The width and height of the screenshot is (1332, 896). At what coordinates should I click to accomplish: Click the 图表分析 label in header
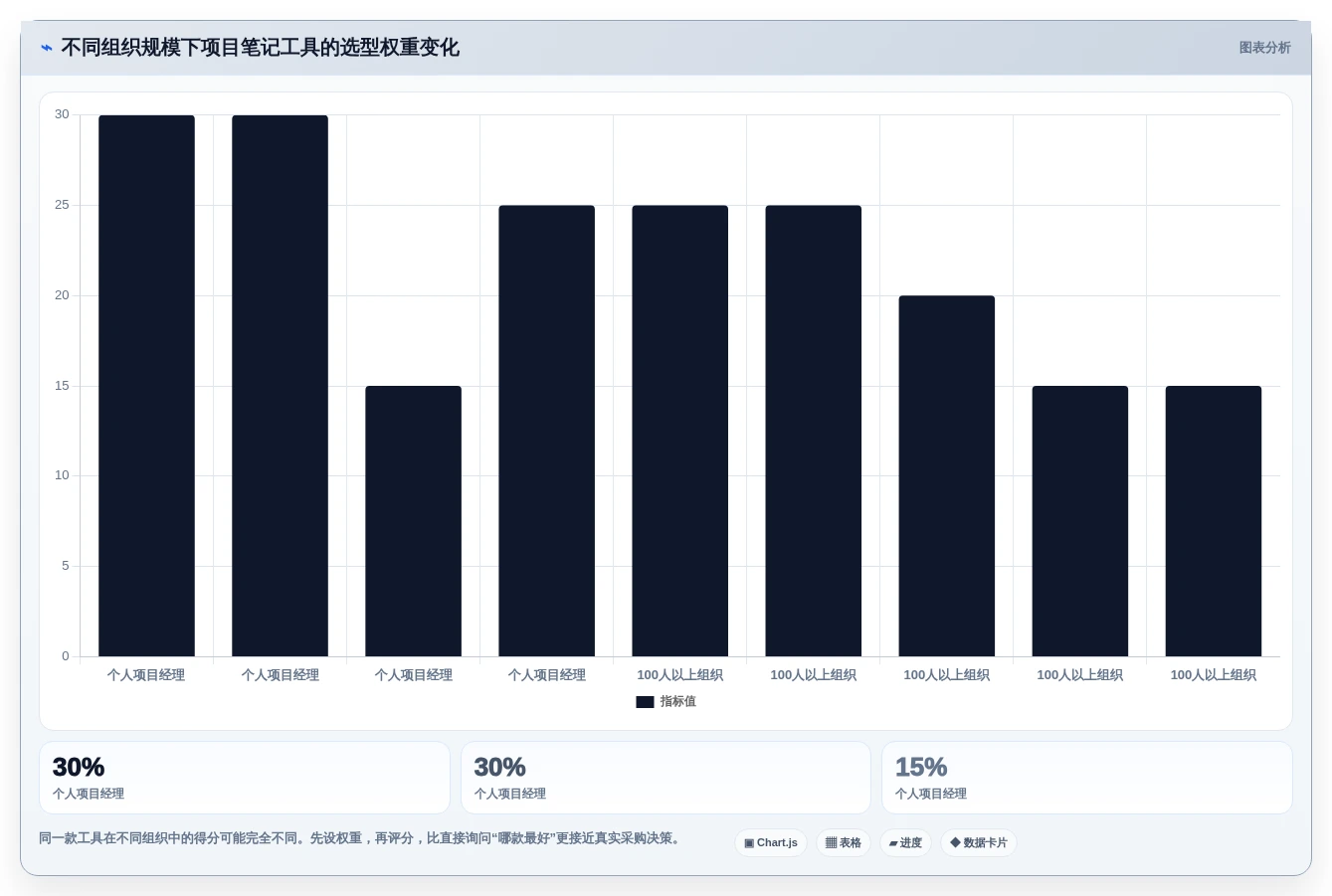point(1264,48)
